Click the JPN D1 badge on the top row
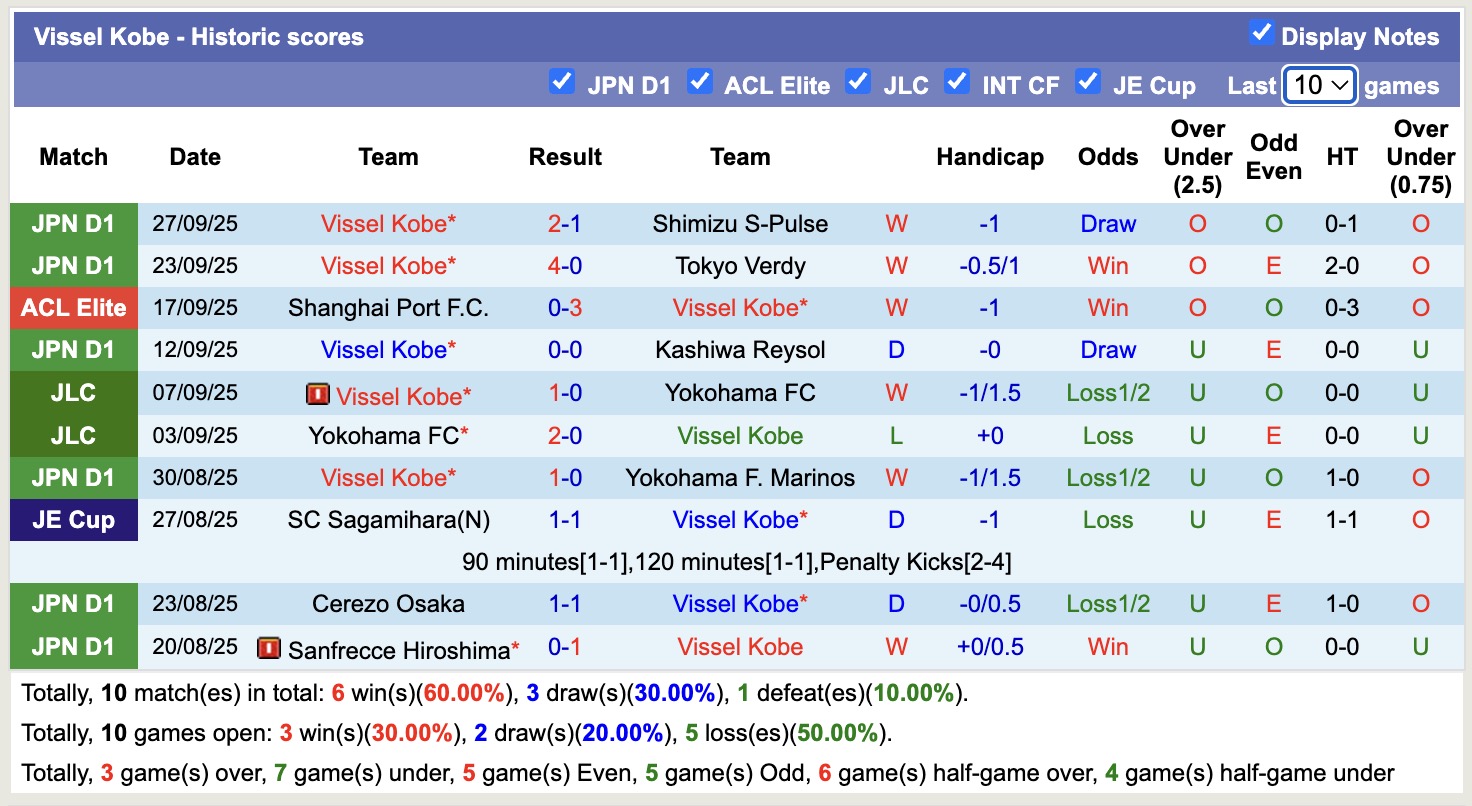Viewport: 1472px width, 806px height. tap(73, 224)
